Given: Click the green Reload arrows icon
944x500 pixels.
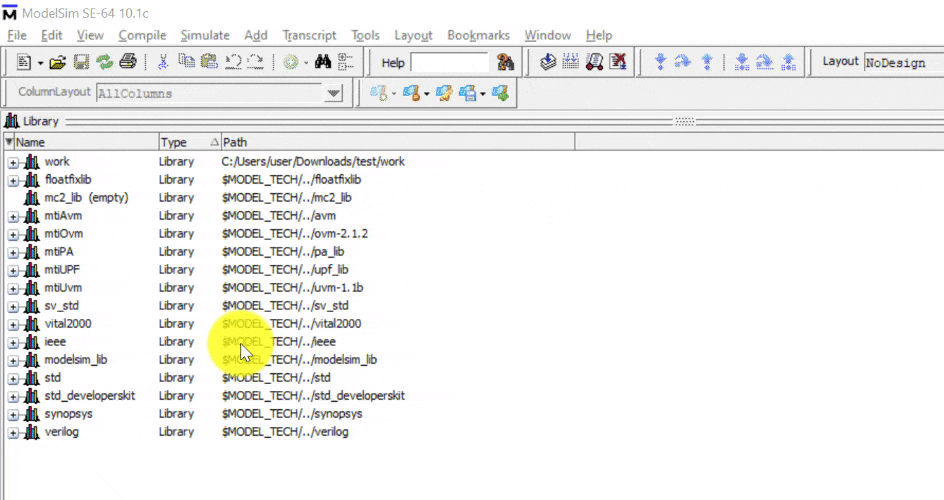Looking at the screenshot, I should coord(105,62).
